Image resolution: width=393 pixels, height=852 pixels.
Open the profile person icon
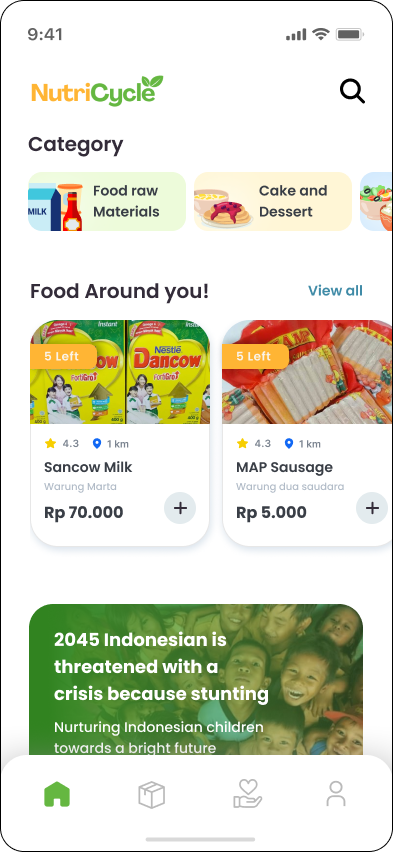click(336, 794)
